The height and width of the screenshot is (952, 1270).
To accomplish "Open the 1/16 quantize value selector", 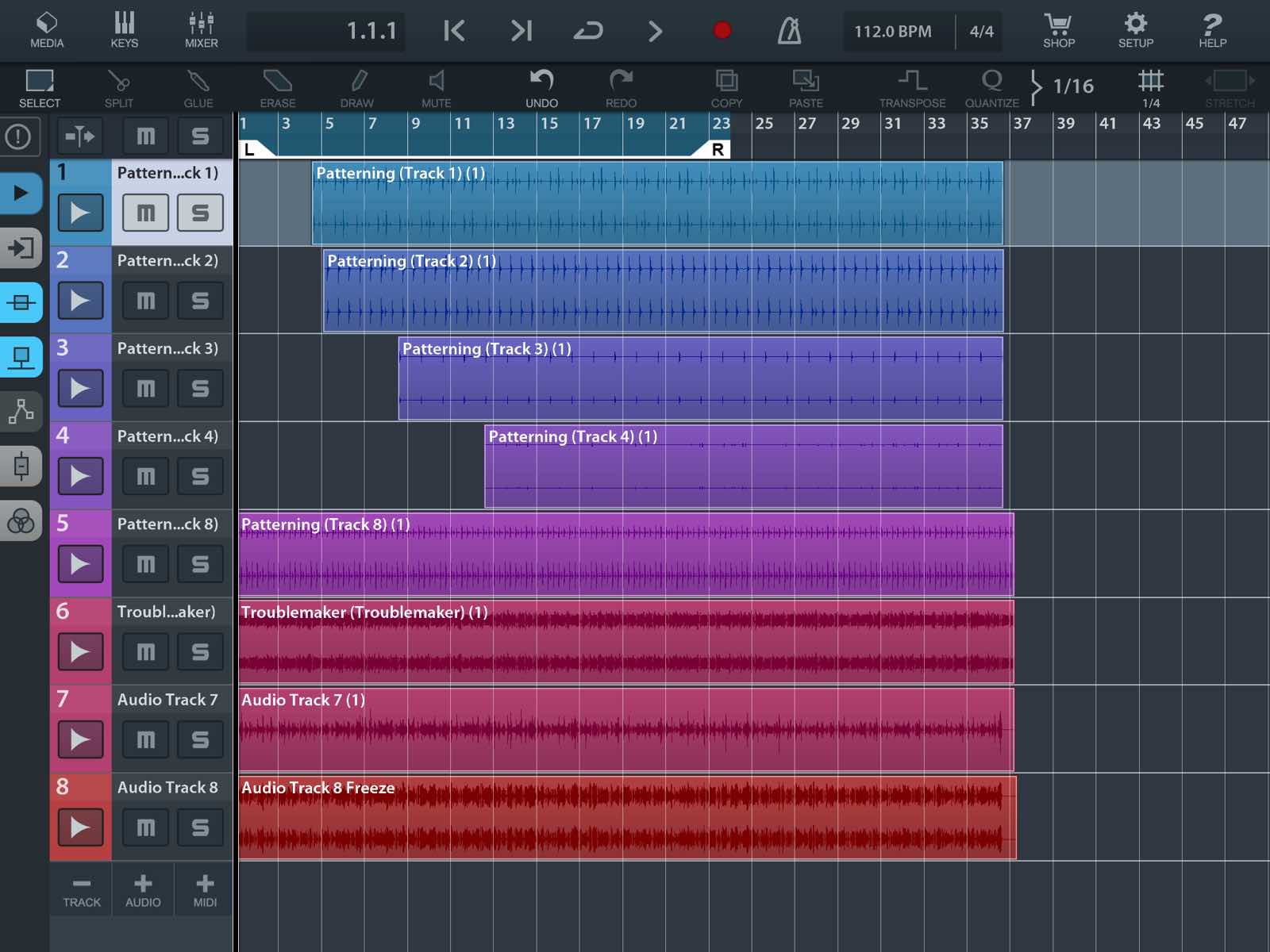I will 1072,86.
